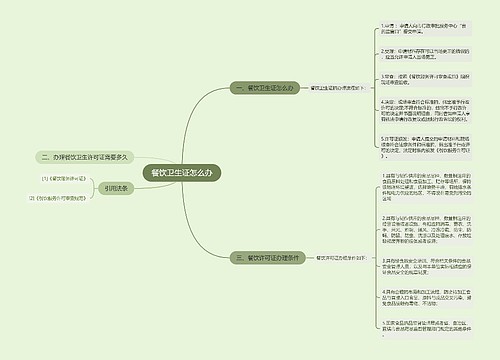The height and width of the screenshot is (360, 500).
Task: Select step 2.受理 note in process list
Action: (425, 54)
